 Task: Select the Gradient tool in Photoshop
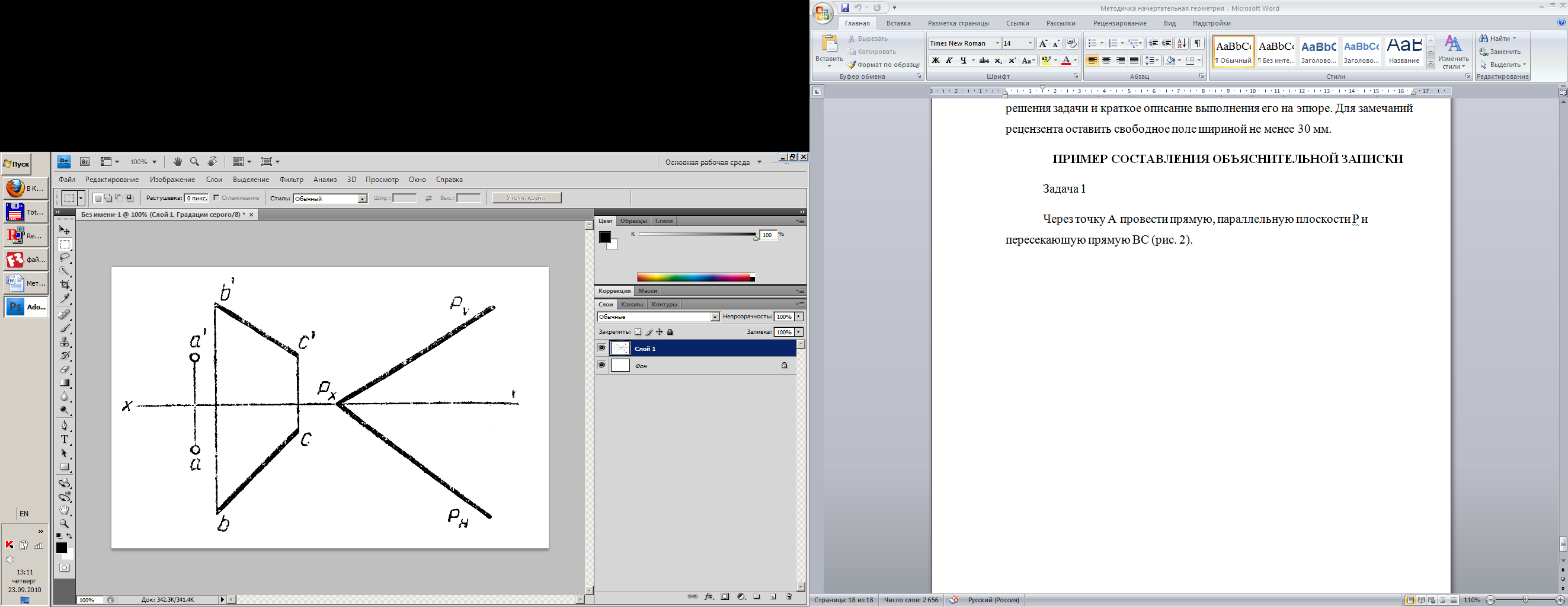[x=65, y=383]
